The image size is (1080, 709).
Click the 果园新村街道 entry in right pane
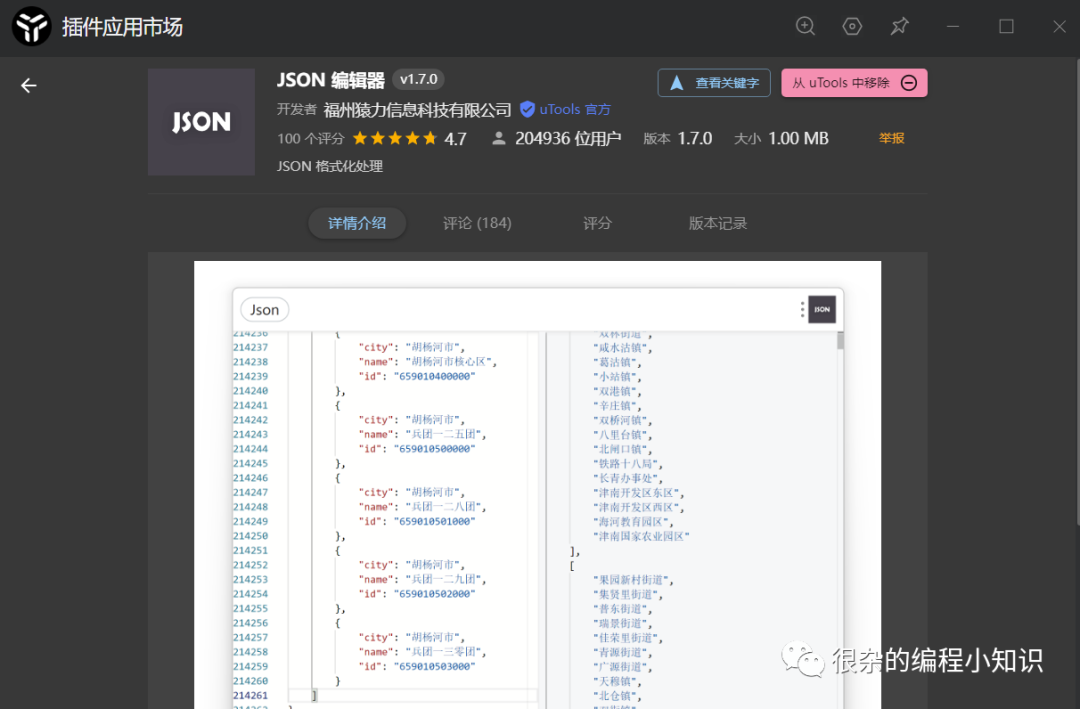633,580
